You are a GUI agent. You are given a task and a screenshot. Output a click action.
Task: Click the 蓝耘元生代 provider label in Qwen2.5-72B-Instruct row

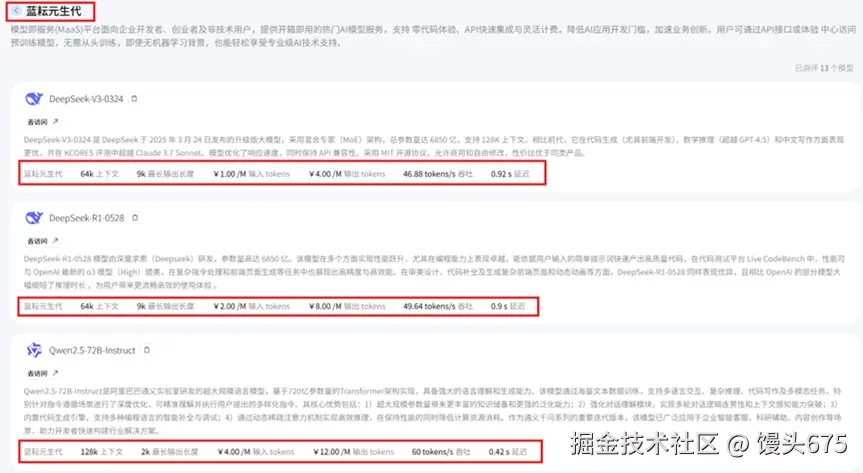coord(43,452)
